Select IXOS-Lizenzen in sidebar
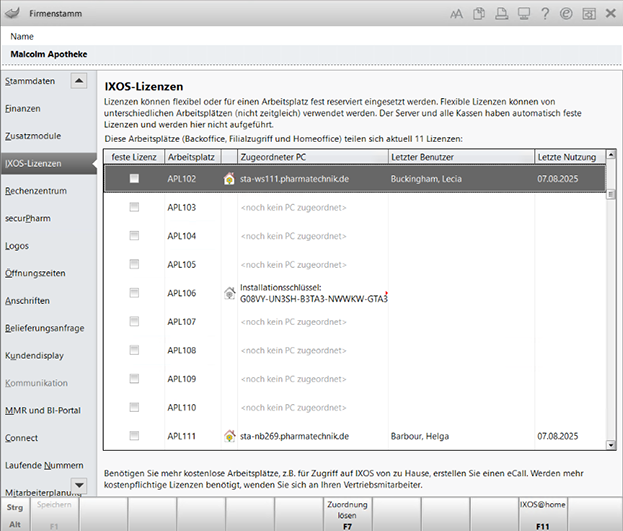This screenshot has width=623, height=531. point(48,163)
